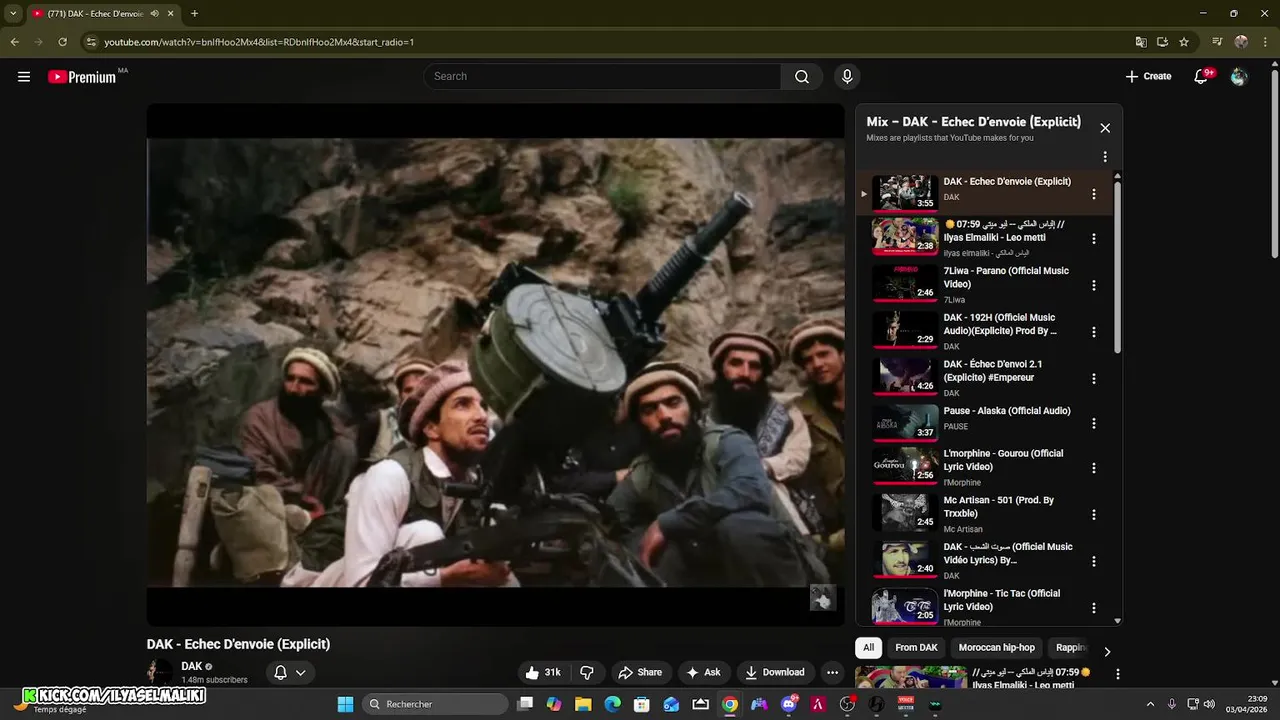Click the Create button
1280x720 pixels.
pos(1148,76)
